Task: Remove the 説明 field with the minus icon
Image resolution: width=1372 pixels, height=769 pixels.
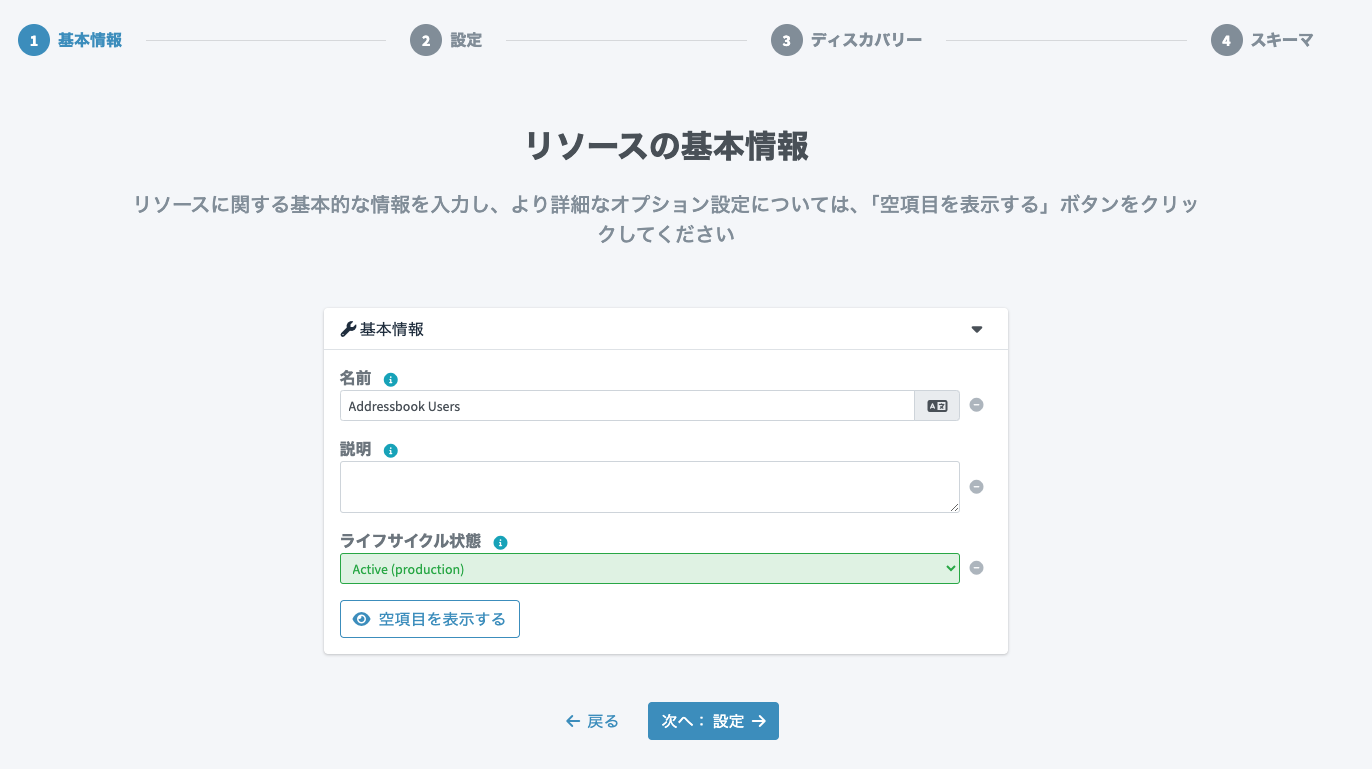Action: [x=977, y=487]
